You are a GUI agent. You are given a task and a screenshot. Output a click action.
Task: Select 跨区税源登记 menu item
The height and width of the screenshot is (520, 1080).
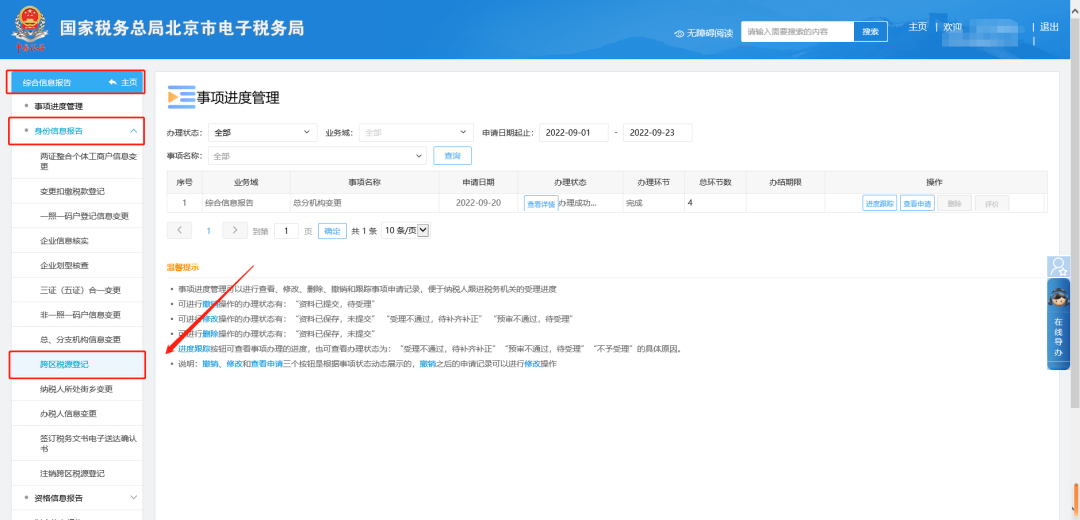(x=64, y=364)
